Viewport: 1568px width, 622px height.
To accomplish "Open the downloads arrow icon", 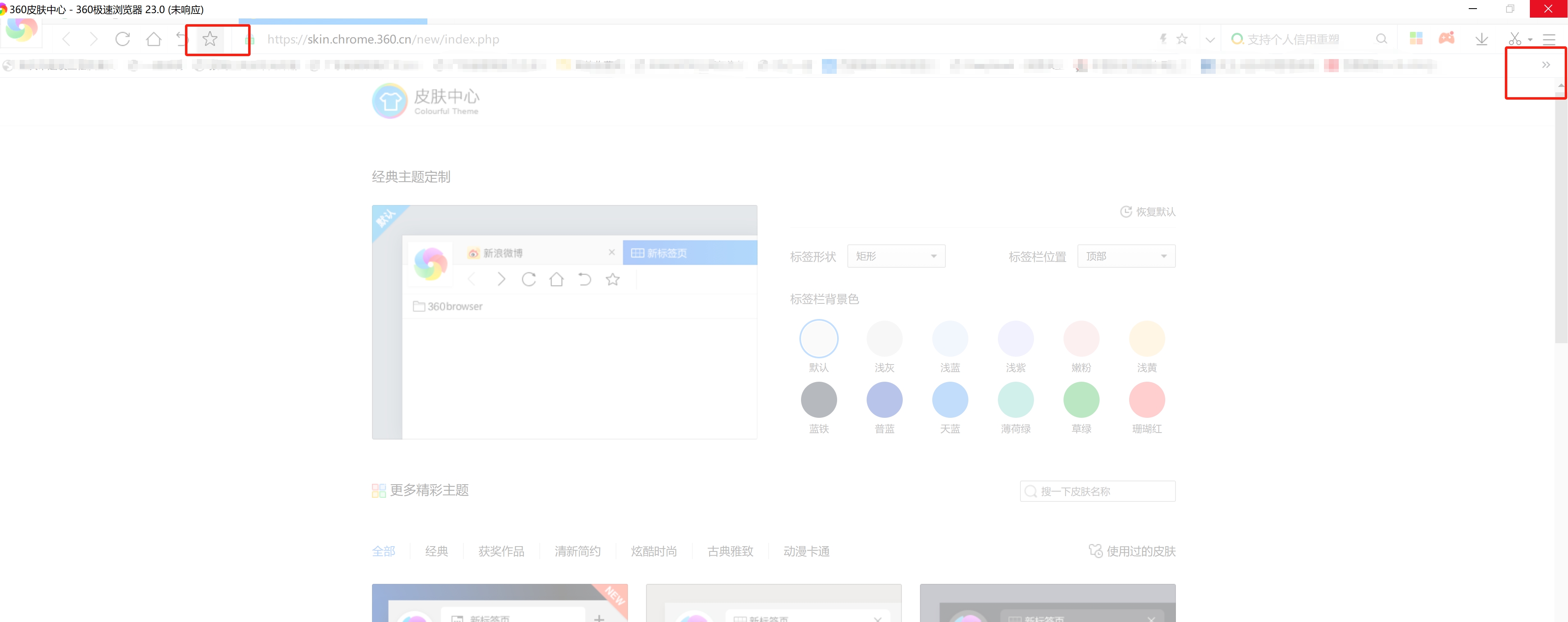I will tap(1481, 39).
